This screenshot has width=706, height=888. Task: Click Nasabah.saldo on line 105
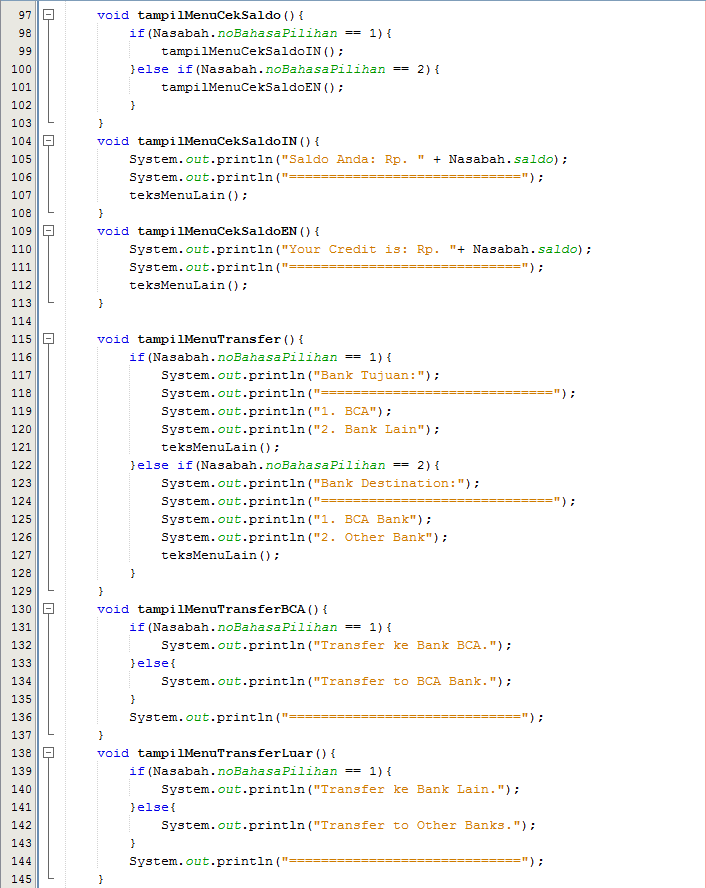pyautogui.click(x=501, y=159)
